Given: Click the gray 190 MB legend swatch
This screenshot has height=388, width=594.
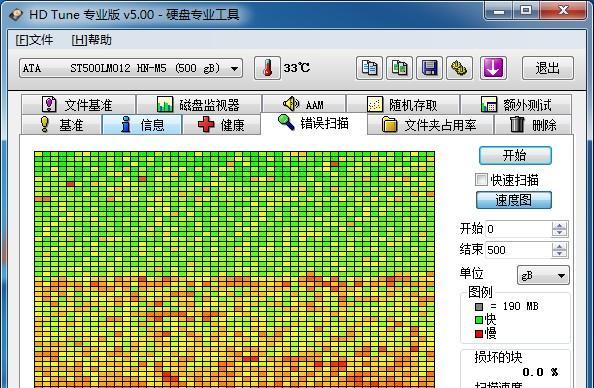Looking at the screenshot, I should click(x=479, y=307).
